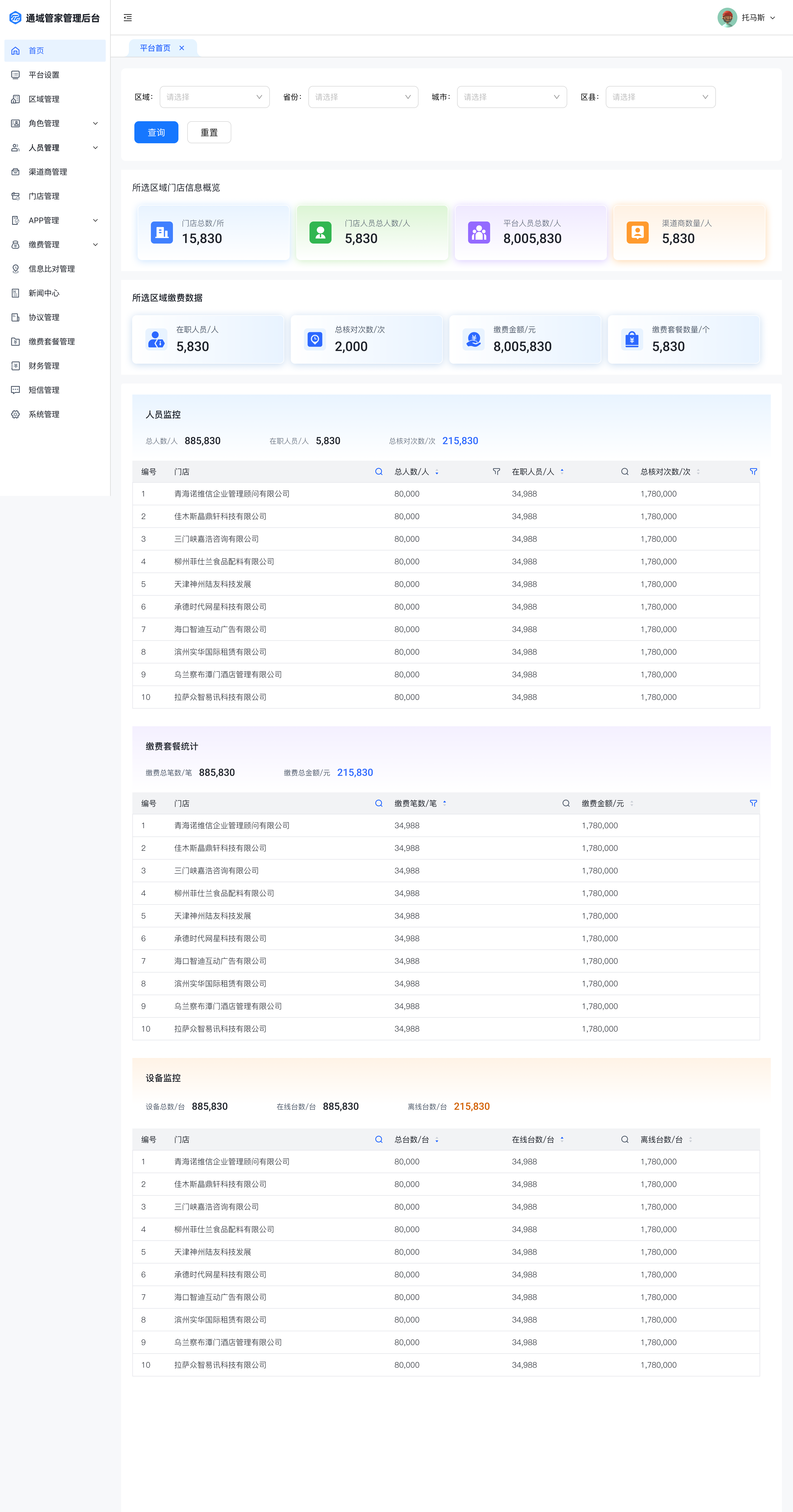The width and height of the screenshot is (793, 1512).
Task: Click the orange 离线台数 value 215,830
Action: click(472, 1106)
